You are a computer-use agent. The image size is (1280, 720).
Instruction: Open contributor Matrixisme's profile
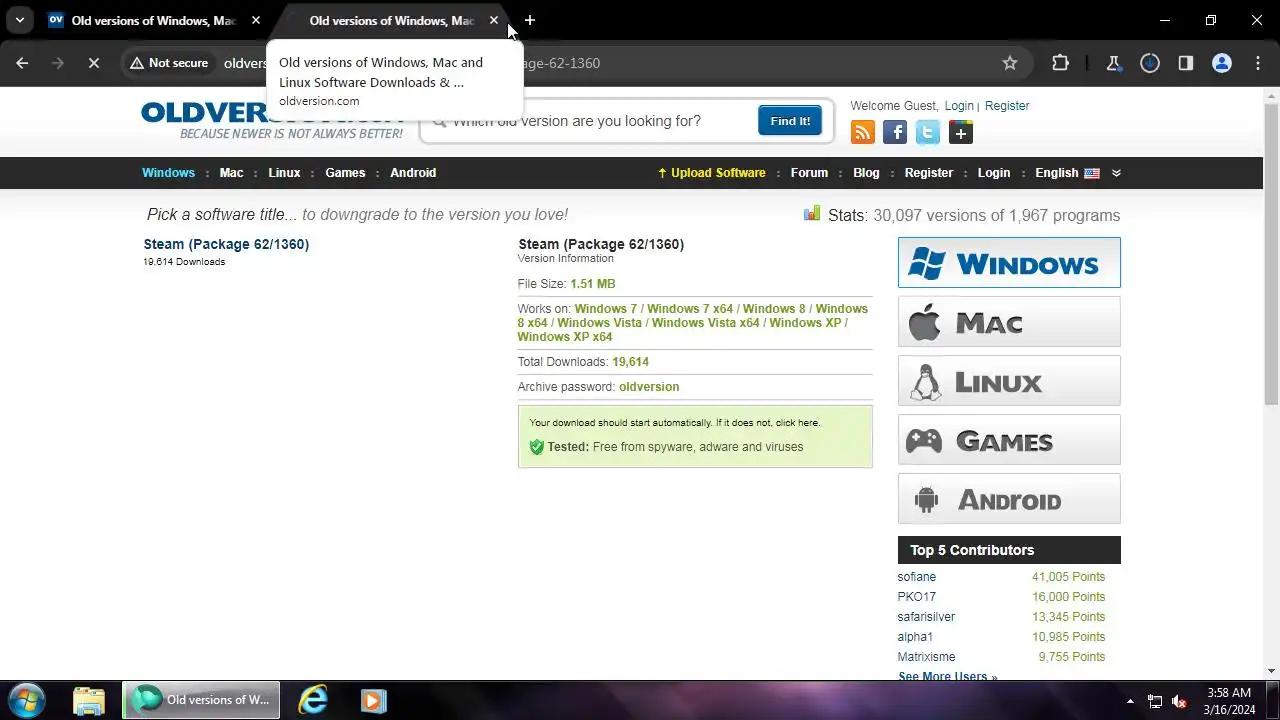(x=926, y=657)
